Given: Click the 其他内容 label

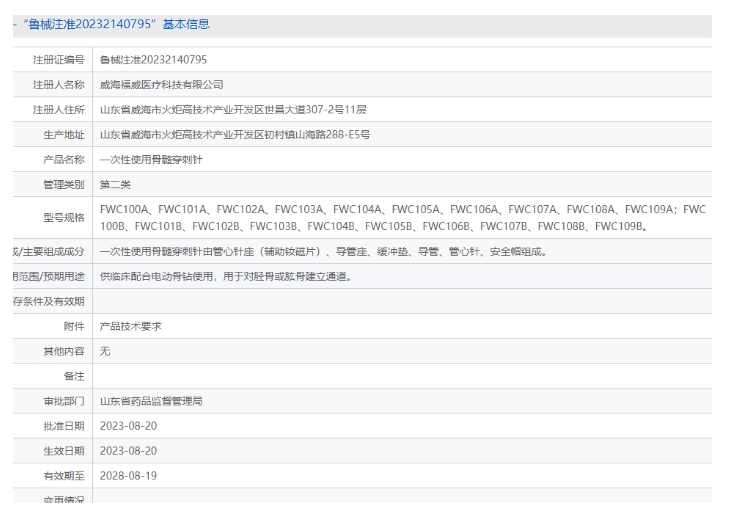Looking at the screenshot, I should click(x=64, y=351).
